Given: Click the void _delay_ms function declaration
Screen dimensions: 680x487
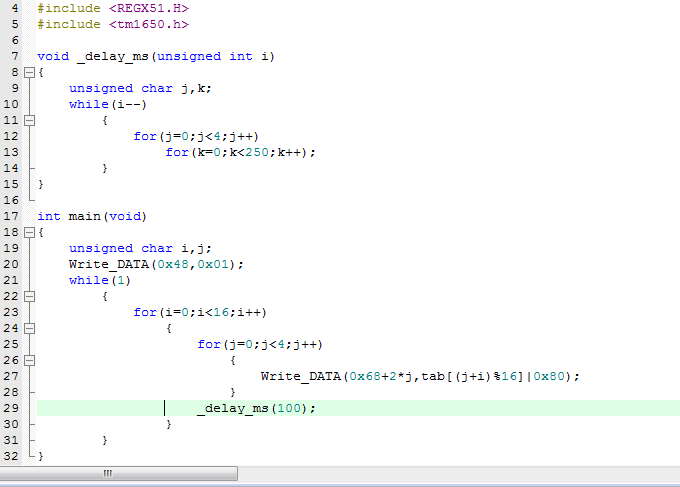Looking at the screenshot, I should [x=156, y=56].
